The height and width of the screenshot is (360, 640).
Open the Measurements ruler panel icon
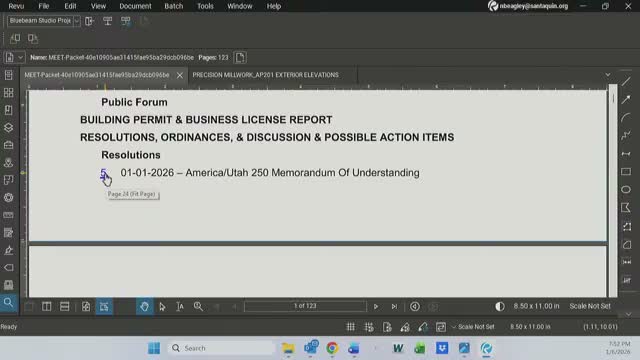coord(8,215)
